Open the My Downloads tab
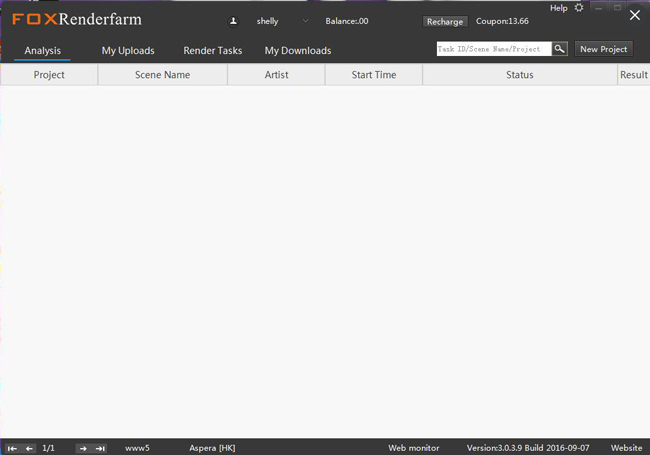650x455 pixels. pyautogui.click(x=298, y=51)
